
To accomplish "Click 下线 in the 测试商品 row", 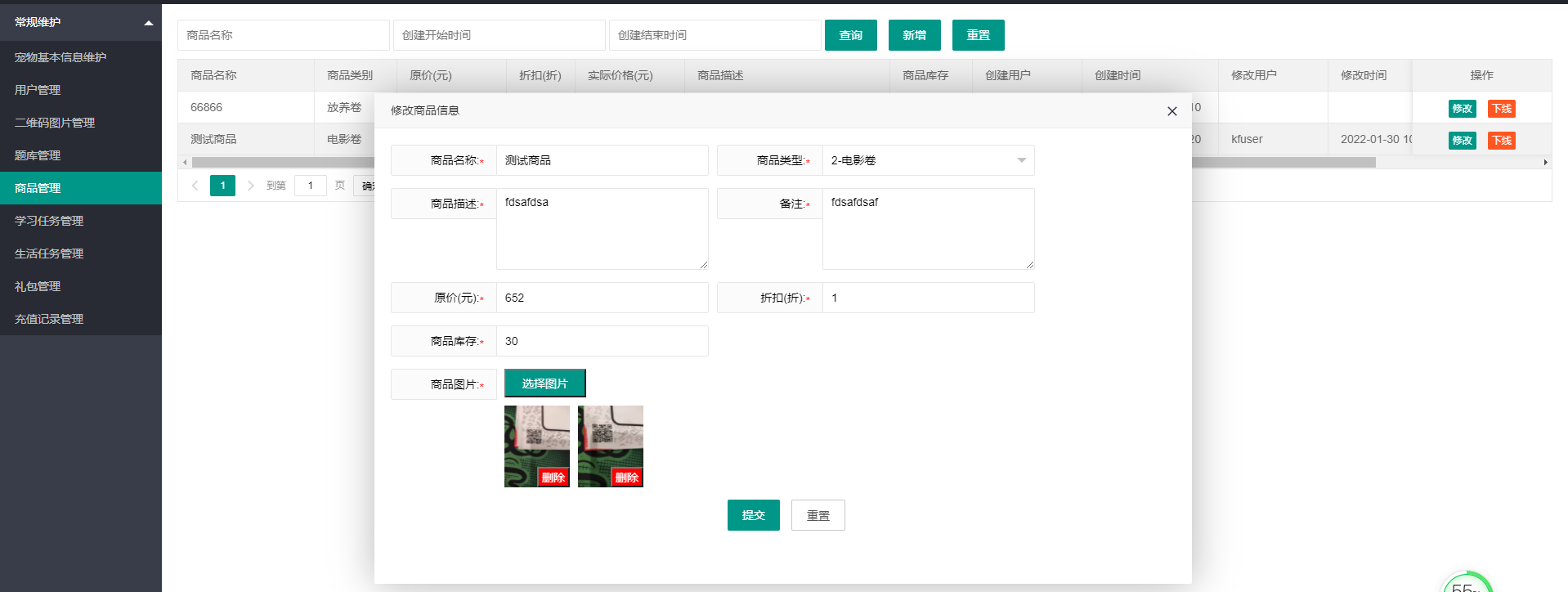I will [1501, 140].
